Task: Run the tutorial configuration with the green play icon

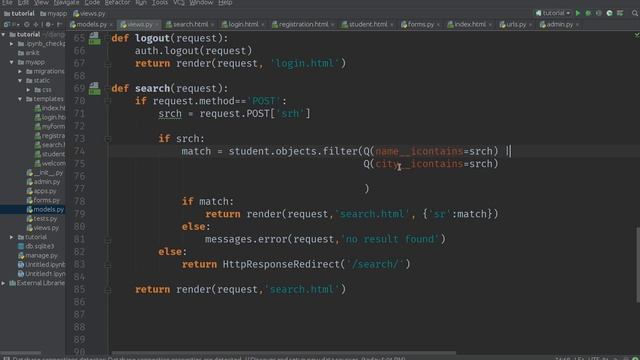Action: (578, 13)
